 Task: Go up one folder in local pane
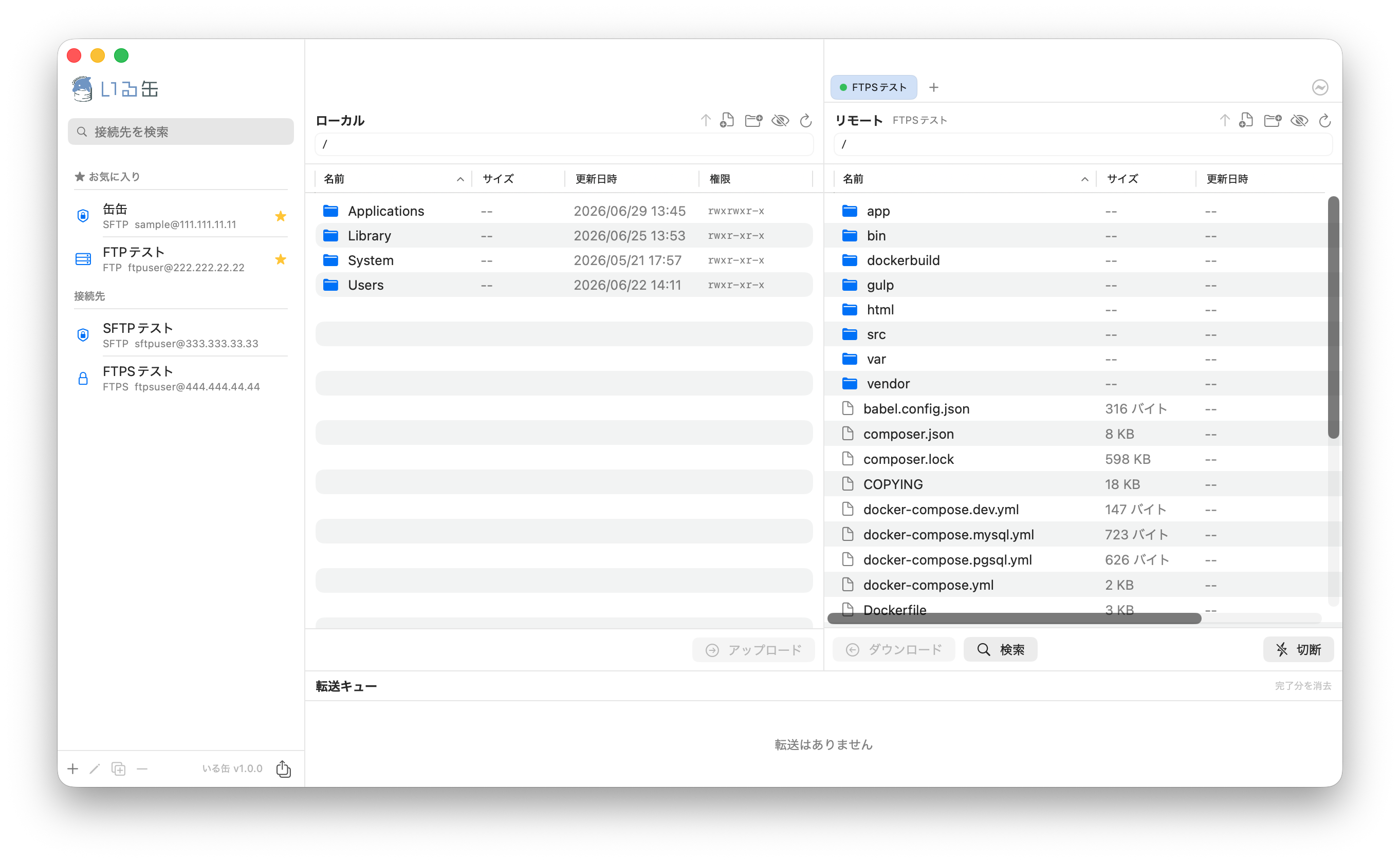coord(705,120)
